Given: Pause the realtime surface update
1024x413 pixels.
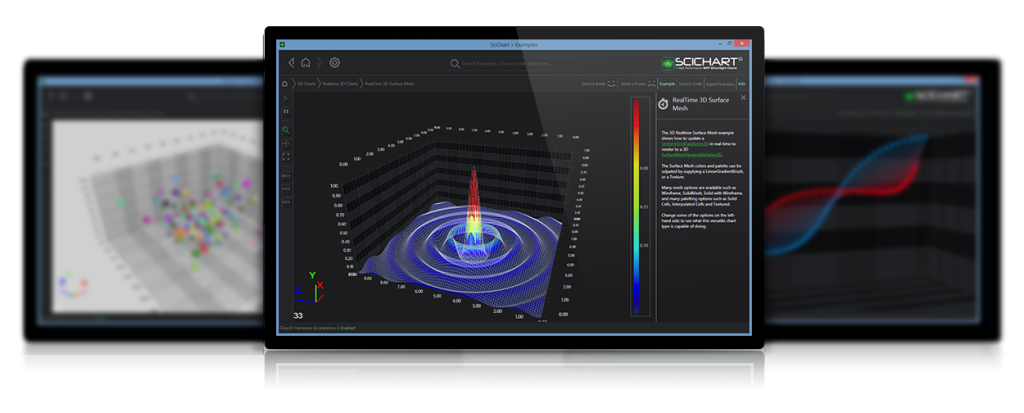Looking at the screenshot, I should pyautogui.click(x=286, y=112).
